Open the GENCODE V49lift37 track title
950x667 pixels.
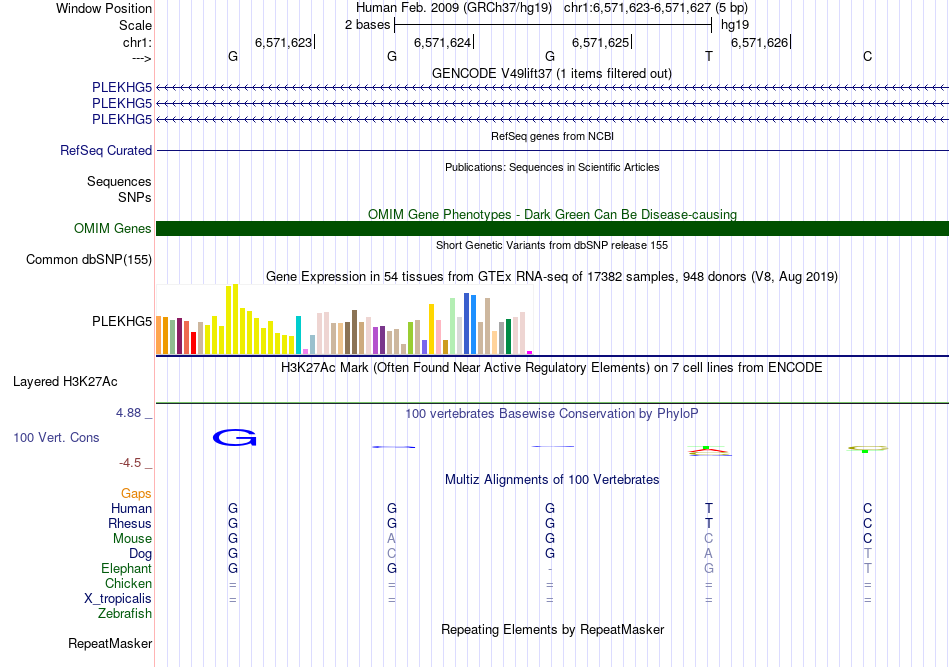point(552,73)
